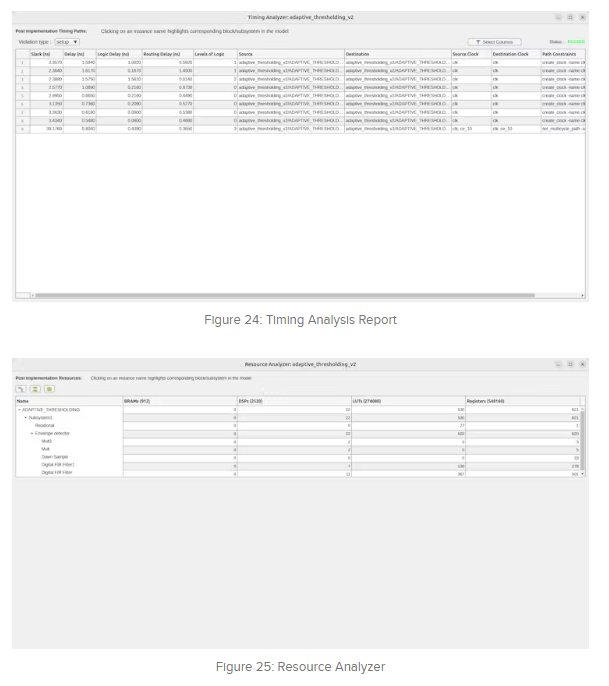Click the third Resource Analyzer toolbar icon
Viewport: 609px width, 686px height.
tap(49, 389)
